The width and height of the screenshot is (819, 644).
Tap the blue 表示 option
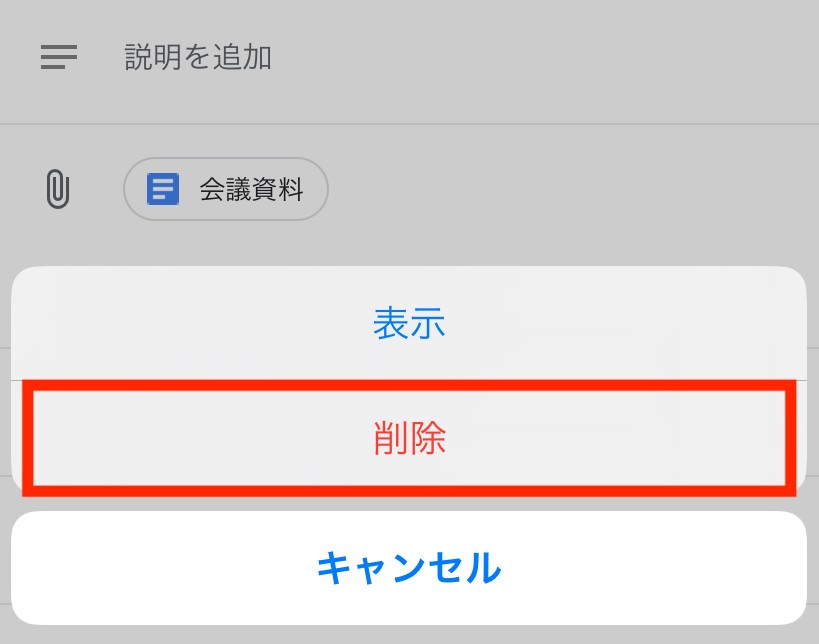[x=409, y=323]
